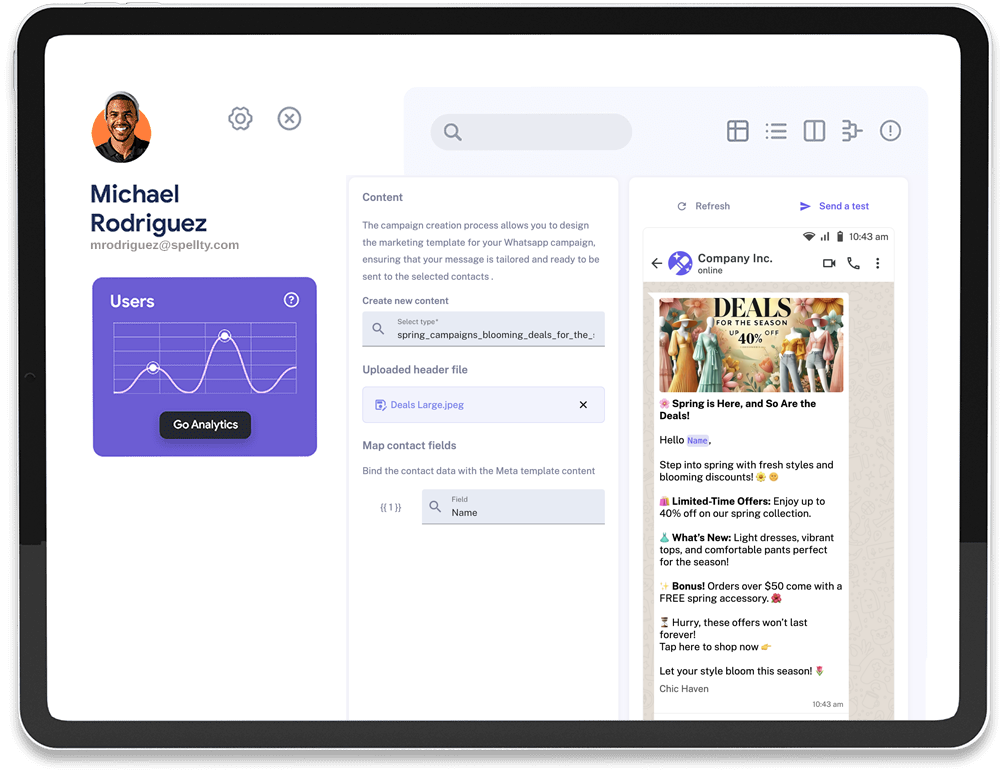Tap the back arrow in chat preview

tap(656, 264)
